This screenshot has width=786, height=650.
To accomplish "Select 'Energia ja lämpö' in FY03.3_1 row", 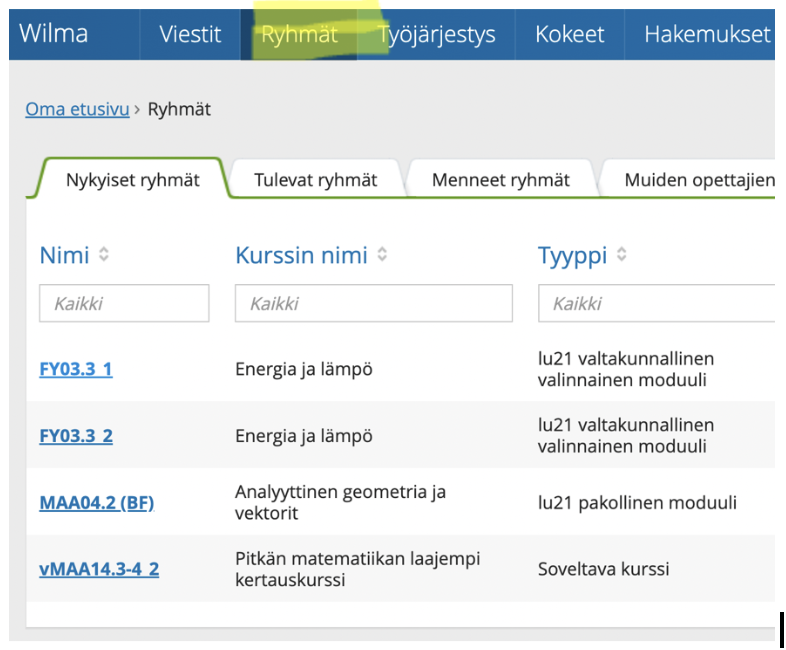I will pyautogui.click(x=304, y=369).
